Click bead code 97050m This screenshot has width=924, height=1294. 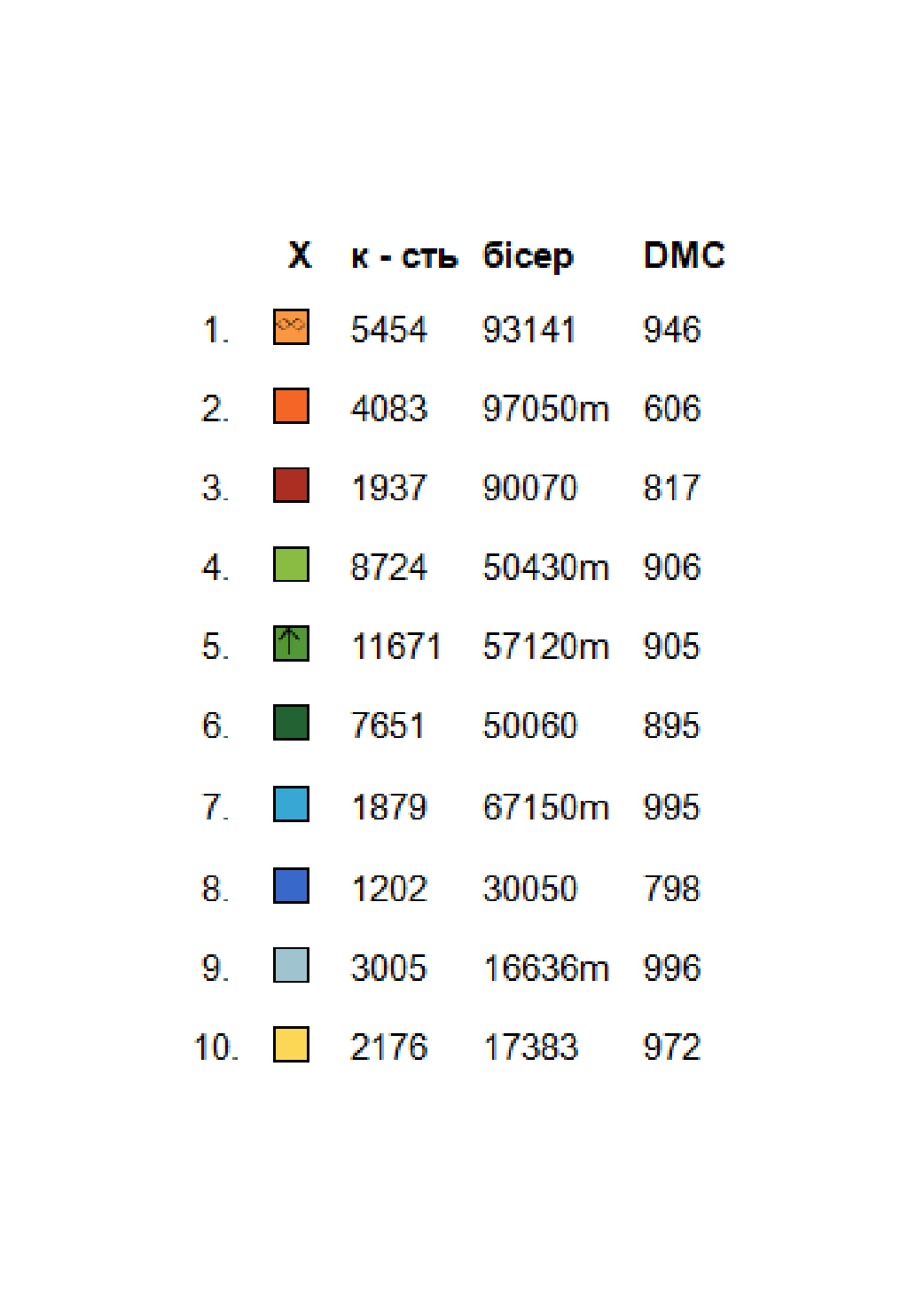coord(546,409)
